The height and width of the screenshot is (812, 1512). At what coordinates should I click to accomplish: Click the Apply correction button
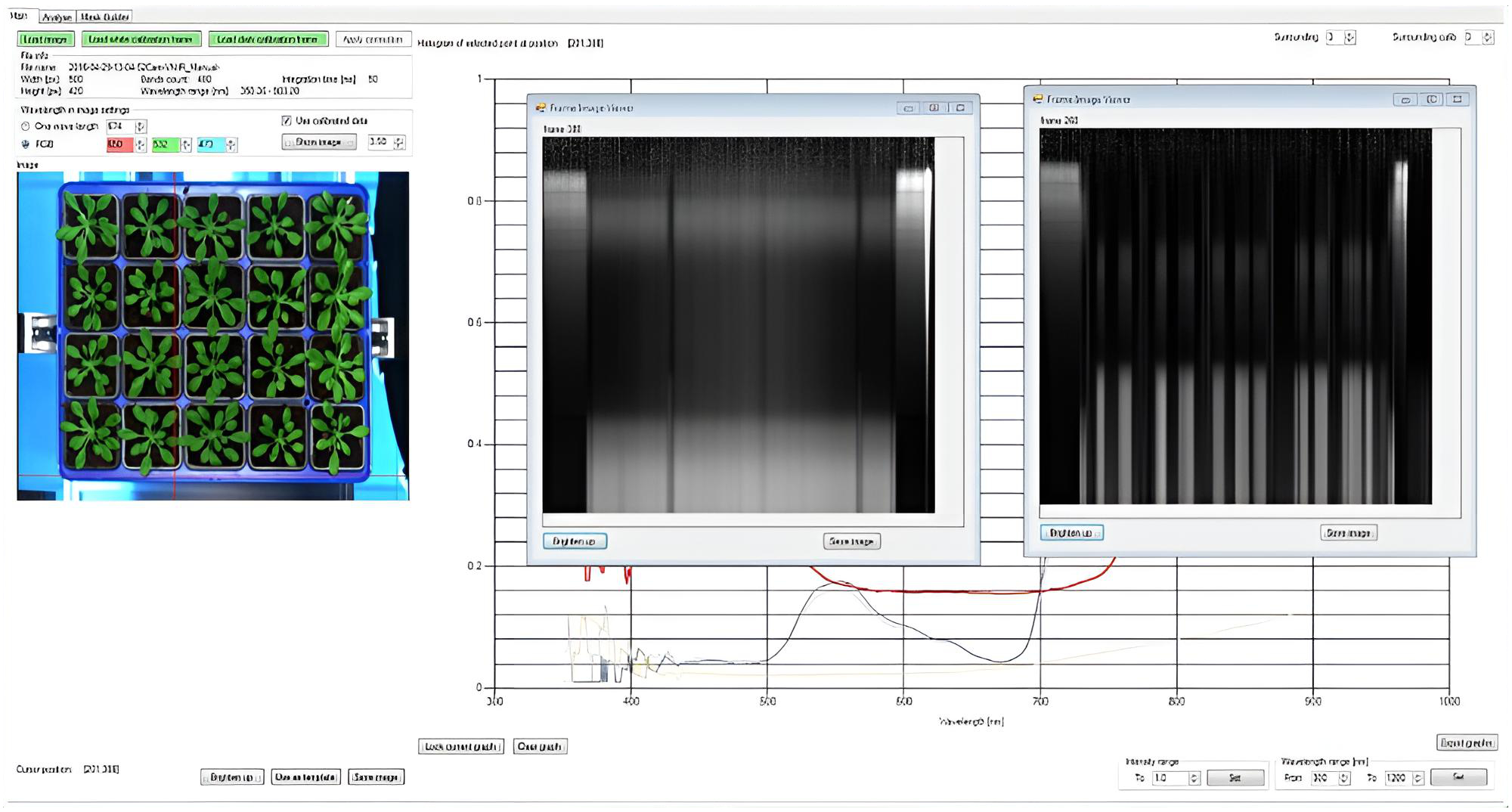click(373, 39)
